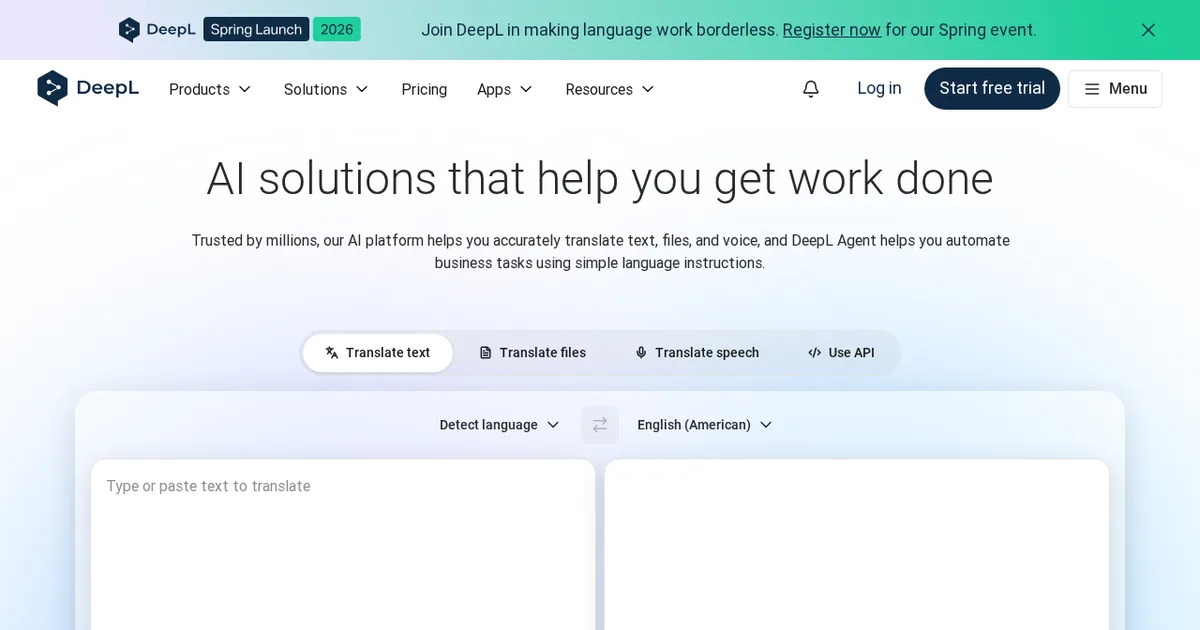Switch to the Translate speech tab
Image resolution: width=1200 pixels, height=630 pixels.
(697, 353)
